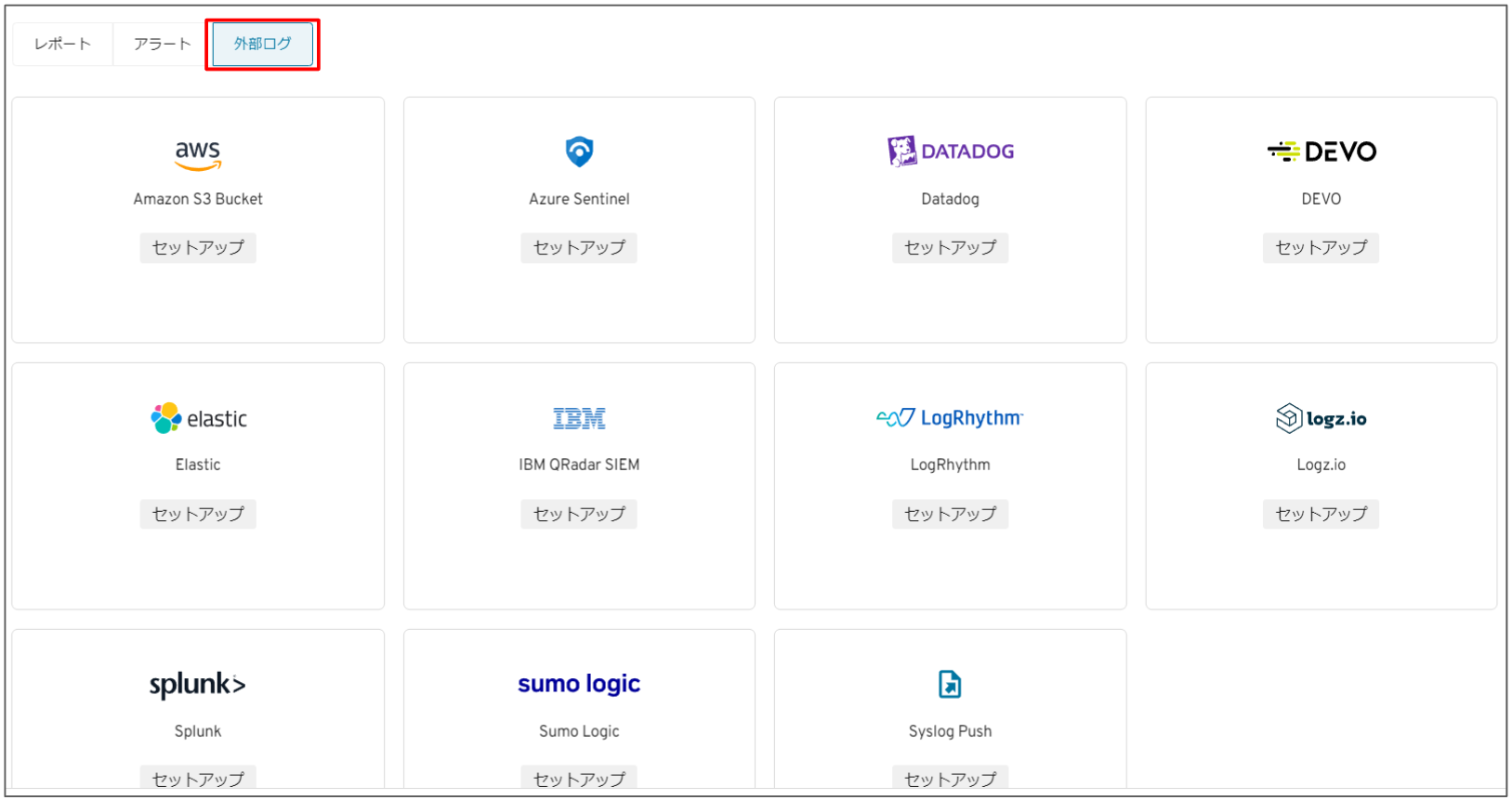Click セットアップ under Sumo Logic
The width and height of the screenshot is (1512, 800).
[x=579, y=779]
